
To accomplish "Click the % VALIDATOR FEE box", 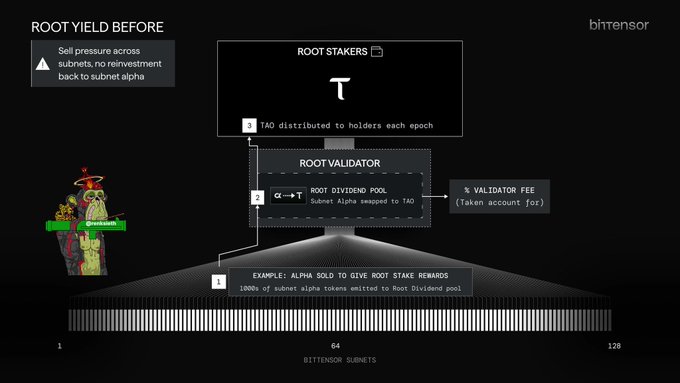I will pos(500,196).
